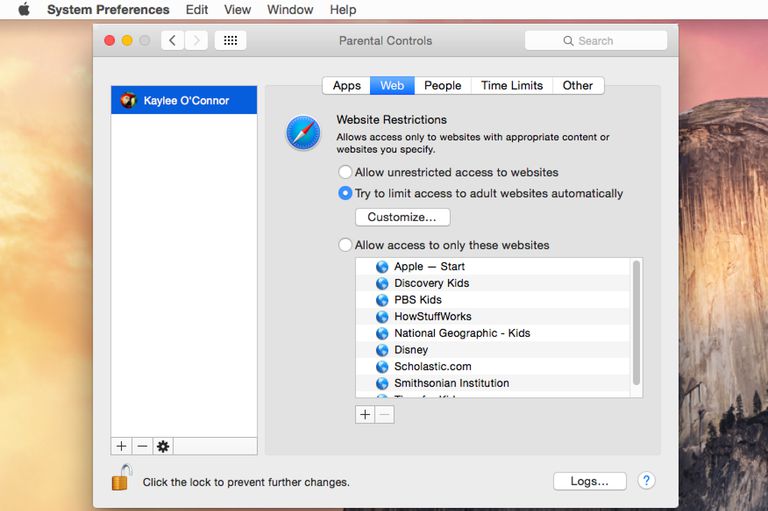Image resolution: width=768 pixels, height=511 pixels.
Task: Click the globe icon beside Disney
Action: pos(382,350)
